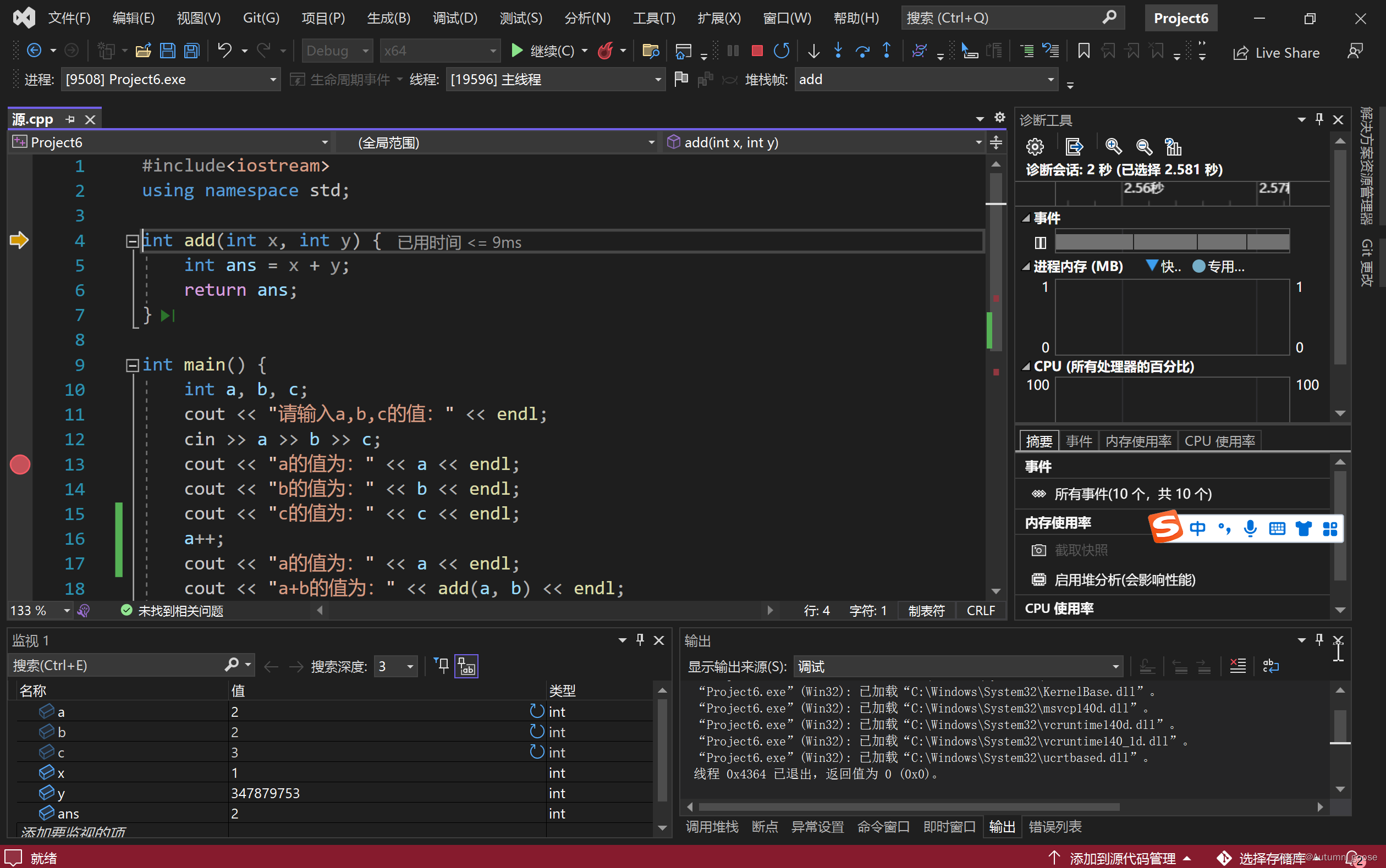Click the Zoom In icon in Diagnostic Tools
Screen dimensions: 1386x868
click(x=1113, y=147)
